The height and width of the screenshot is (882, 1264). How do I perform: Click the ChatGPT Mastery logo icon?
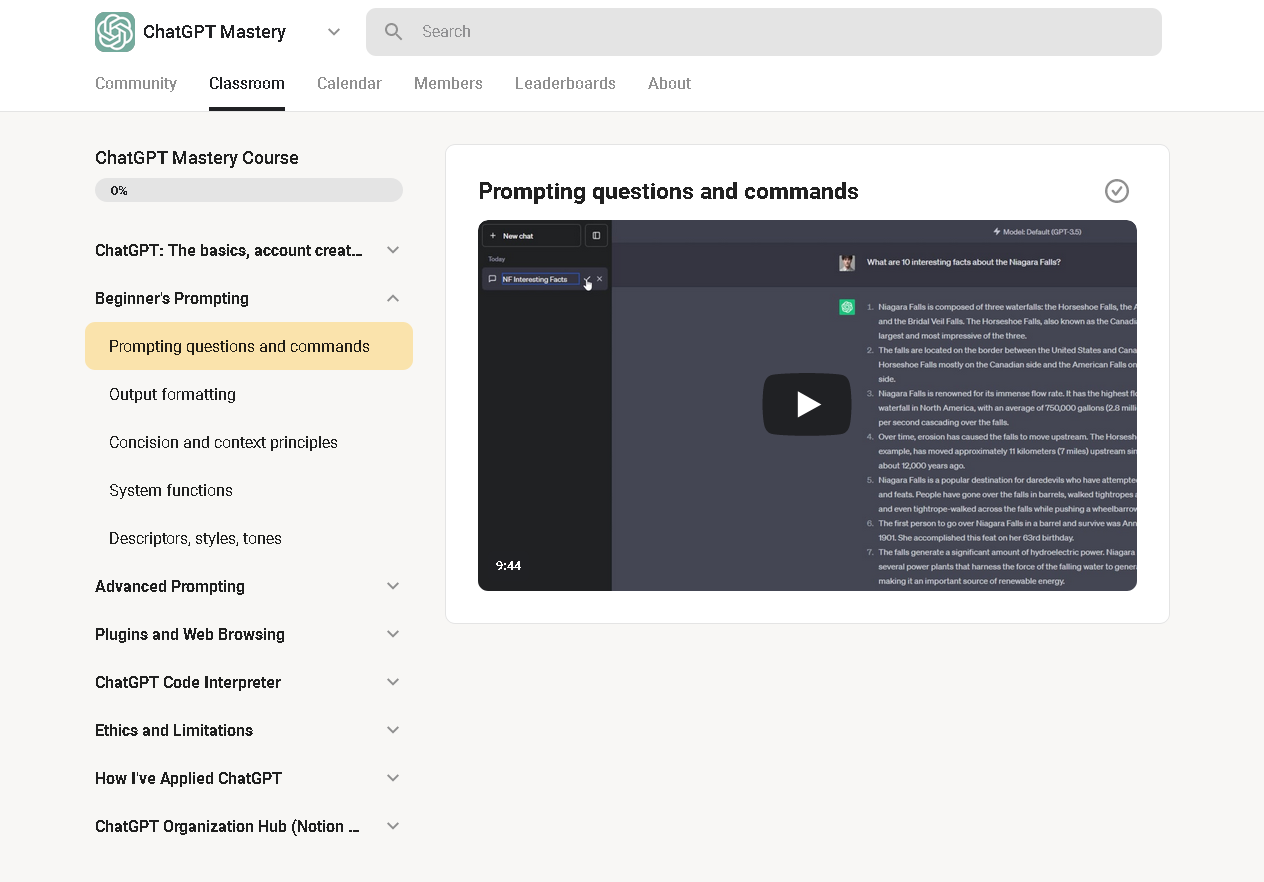point(115,32)
